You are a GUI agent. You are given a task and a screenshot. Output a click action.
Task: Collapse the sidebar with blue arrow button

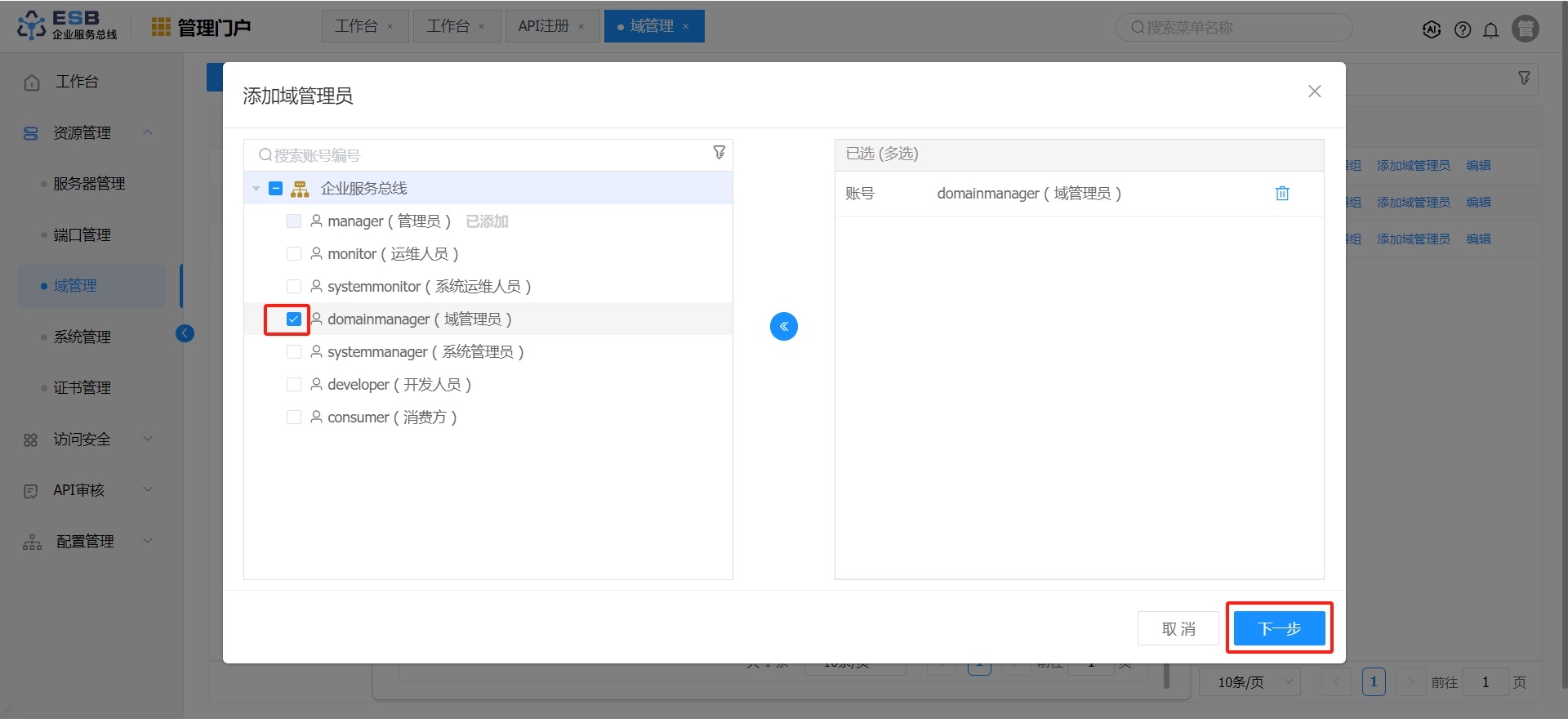click(x=185, y=333)
